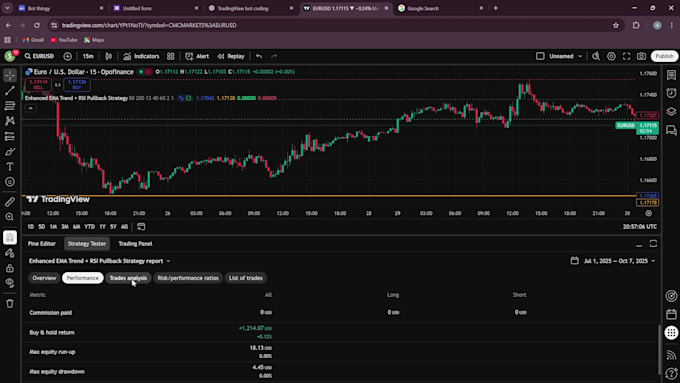The image size is (680, 383).
Task: Open the watchlist panel icon
Action: point(671,75)
